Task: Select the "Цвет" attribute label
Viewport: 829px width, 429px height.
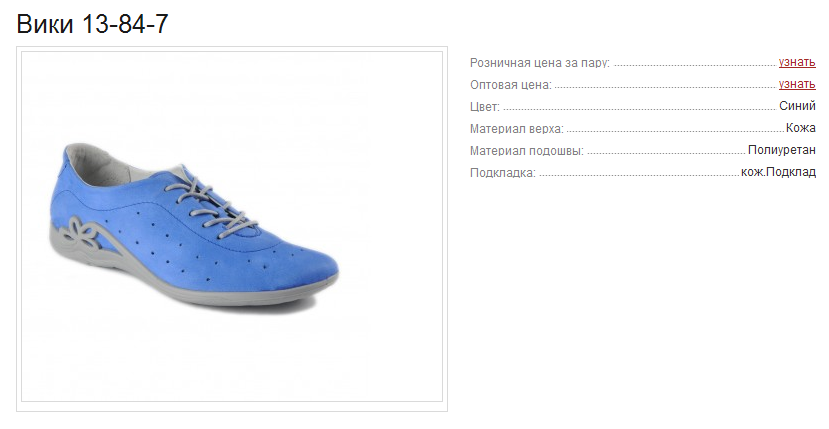Action: [485, 107]
